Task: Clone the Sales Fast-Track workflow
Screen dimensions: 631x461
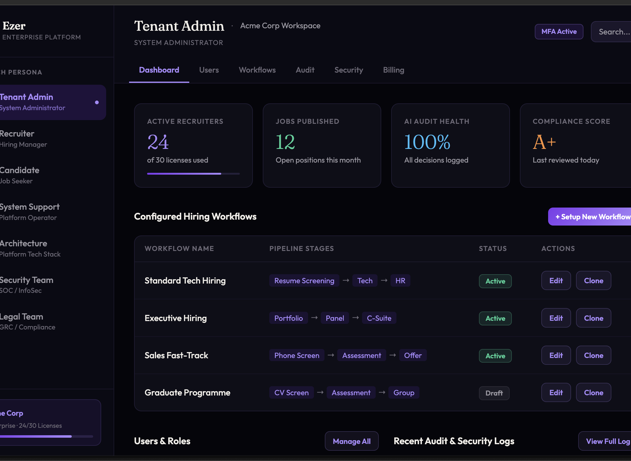Action: pos(594,356)
